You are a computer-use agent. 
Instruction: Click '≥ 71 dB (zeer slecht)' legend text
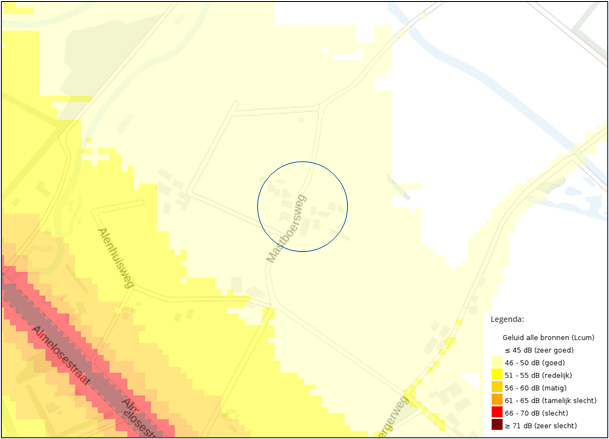tap(541, 425)
